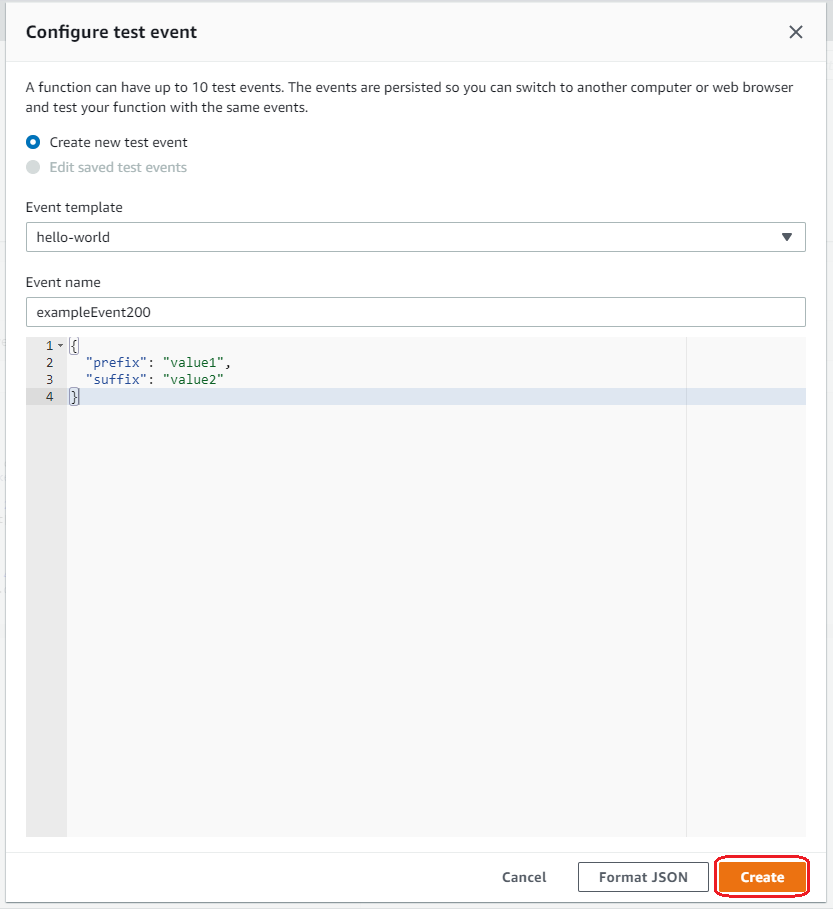Click the orange Create button
Image resolution: width=833 pixels, height=909 pixels.
click(x=762, y=877)
